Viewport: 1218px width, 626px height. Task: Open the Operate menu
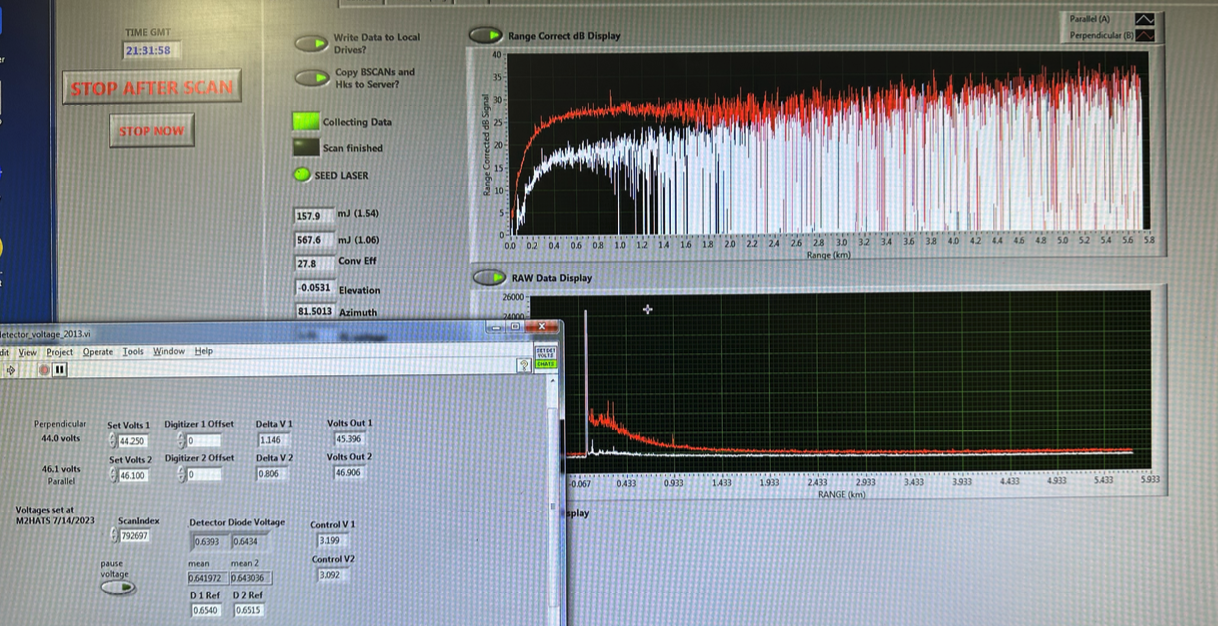pos(98,352)
